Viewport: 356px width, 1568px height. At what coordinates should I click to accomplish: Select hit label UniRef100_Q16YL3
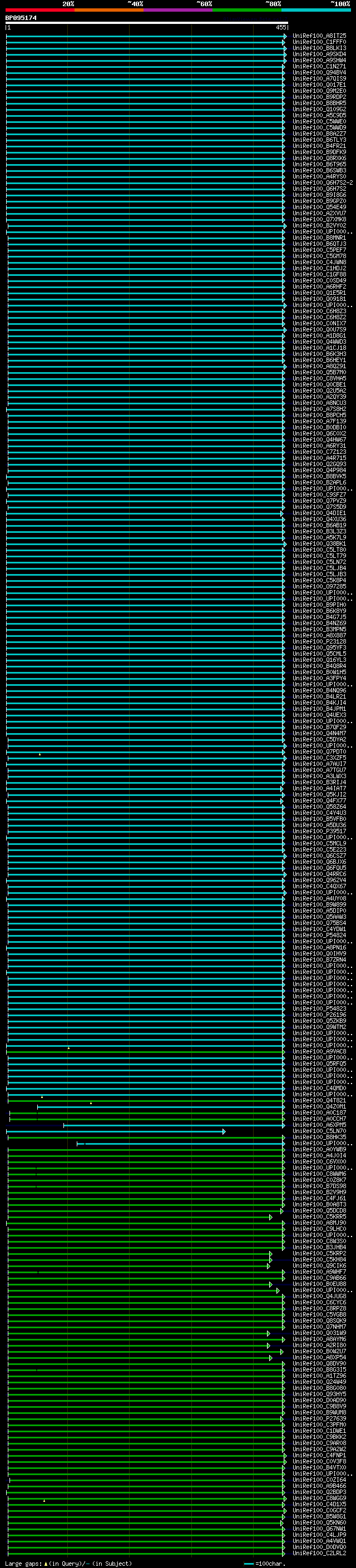click(x=319, y=660)
